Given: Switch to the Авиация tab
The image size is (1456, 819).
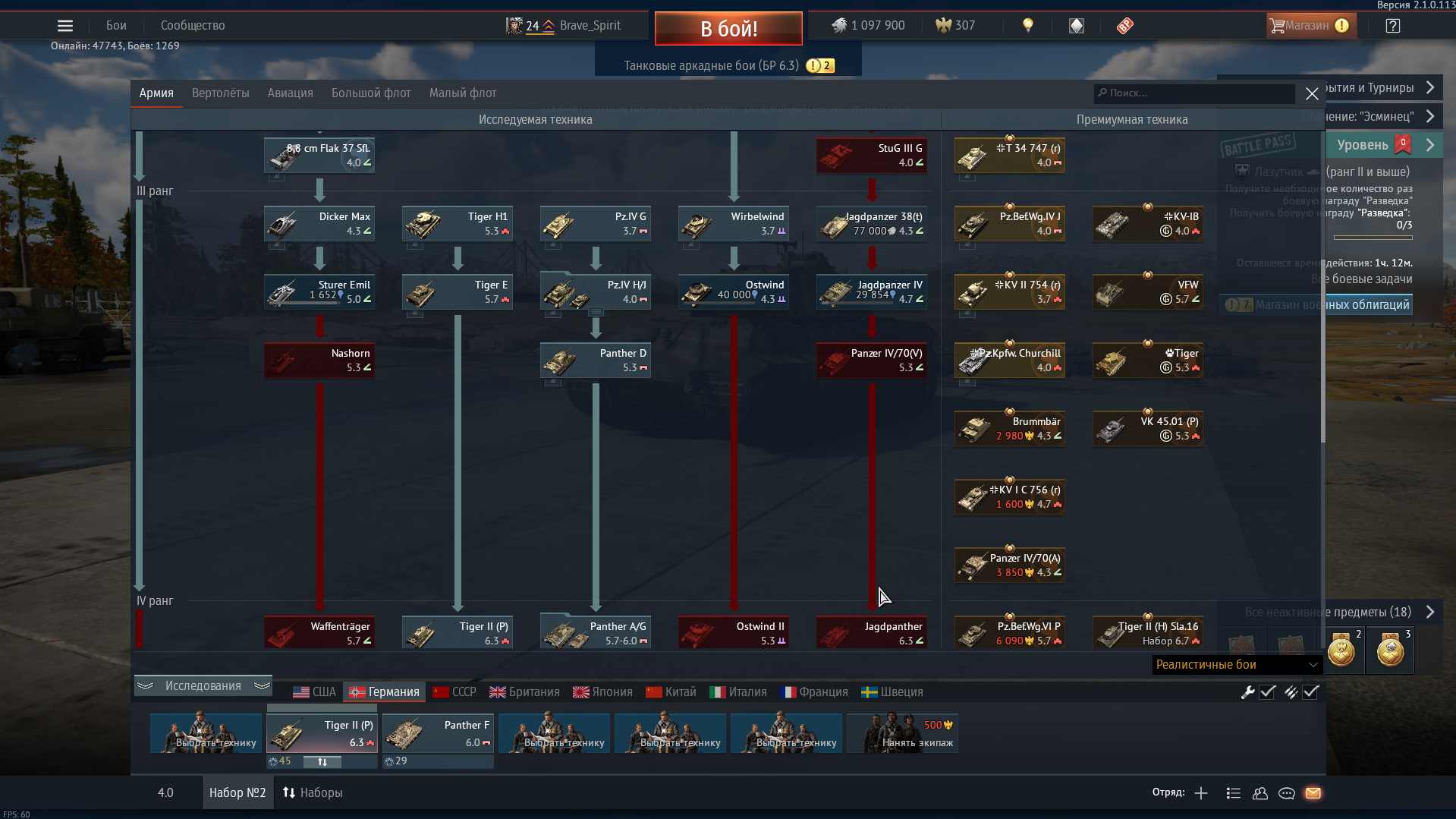Looking at the screenshot, I should coord(290,93).
